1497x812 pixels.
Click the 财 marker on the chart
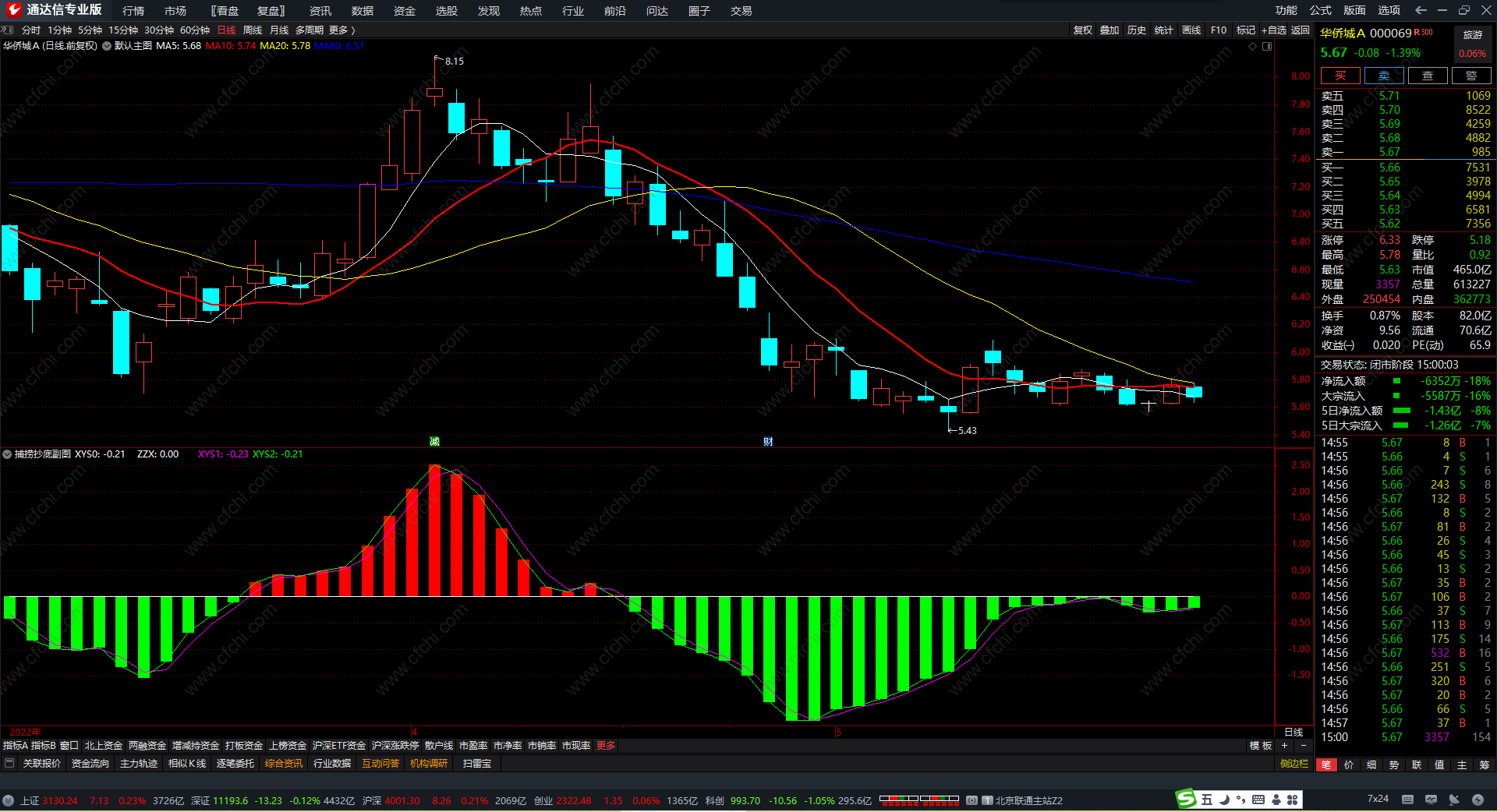tap(768, 442)
